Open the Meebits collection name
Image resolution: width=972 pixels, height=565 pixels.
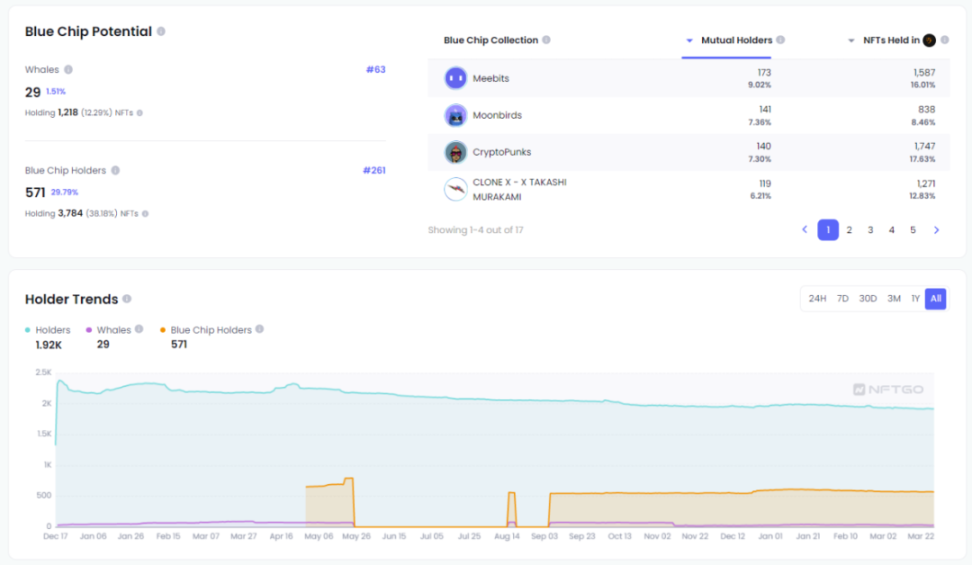tap(491, 78)
